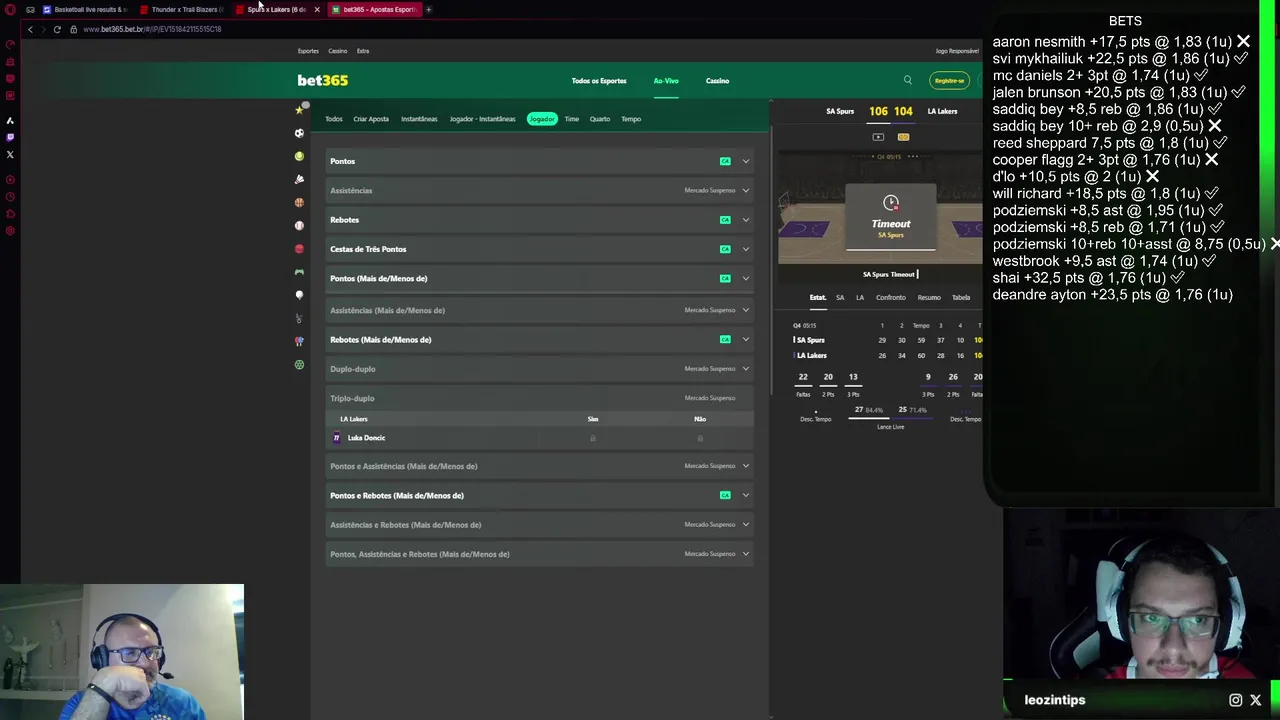Open X (Twitter) from browser sidebar

pyautogui.click(x=10, y=154)
